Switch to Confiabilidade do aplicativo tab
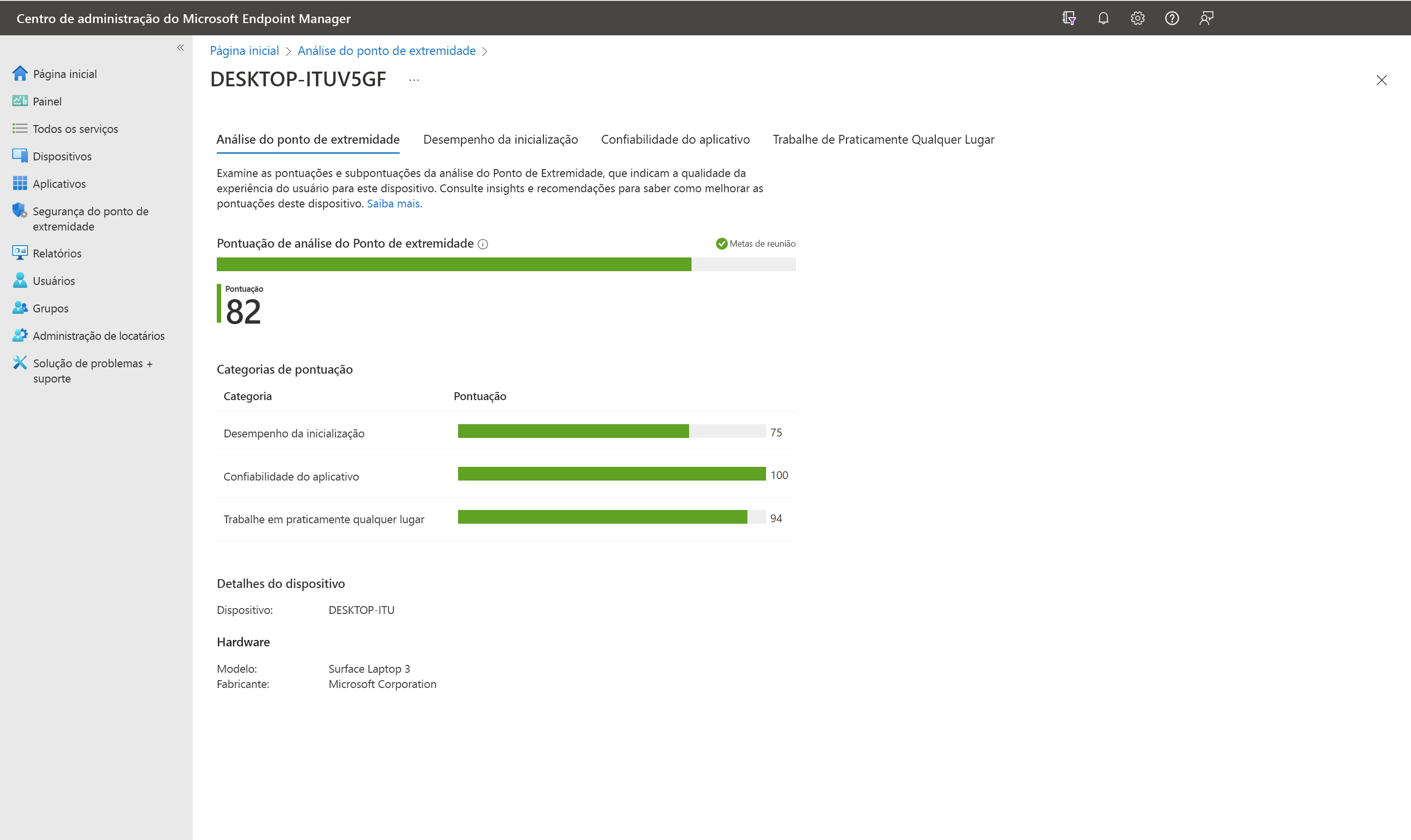Image resolution: width=1411 pixels, height=840 pixels. tap(675, 139)
